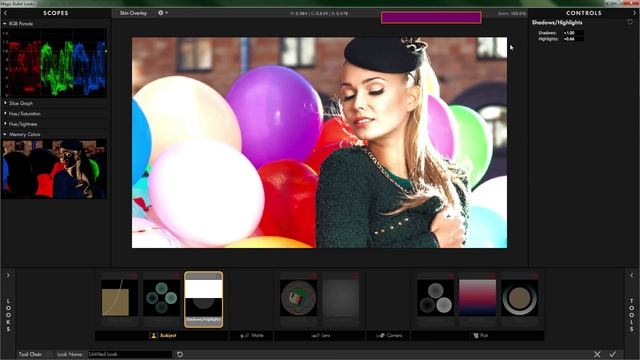Expand the Hue/Saturation scope

[x=5, y=113]
